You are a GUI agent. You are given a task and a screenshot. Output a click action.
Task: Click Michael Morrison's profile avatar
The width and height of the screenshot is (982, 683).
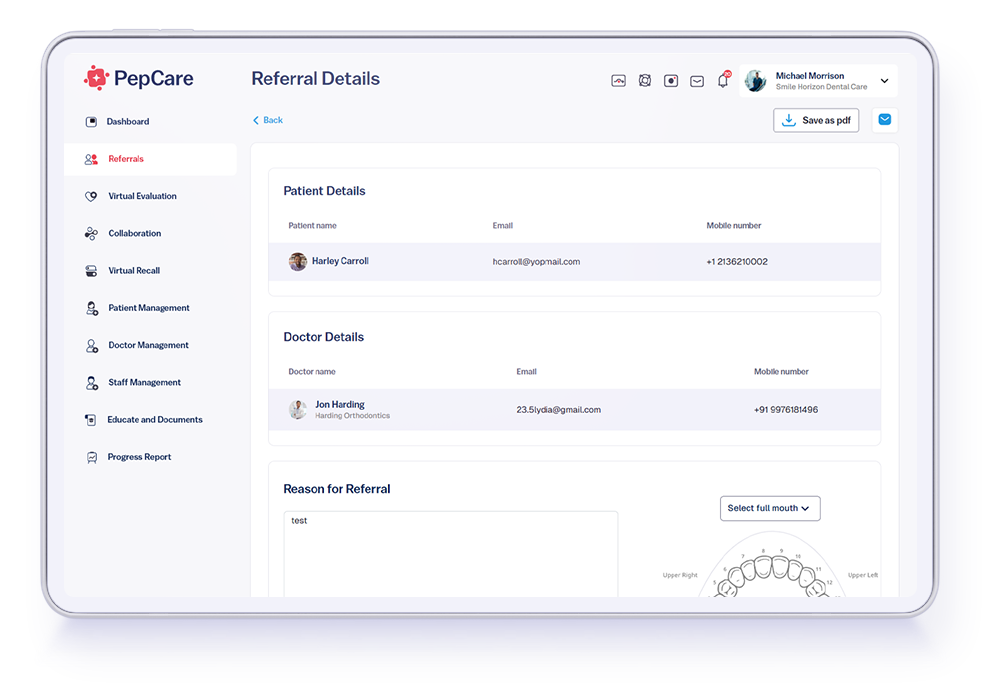click(x=756, y=81)
